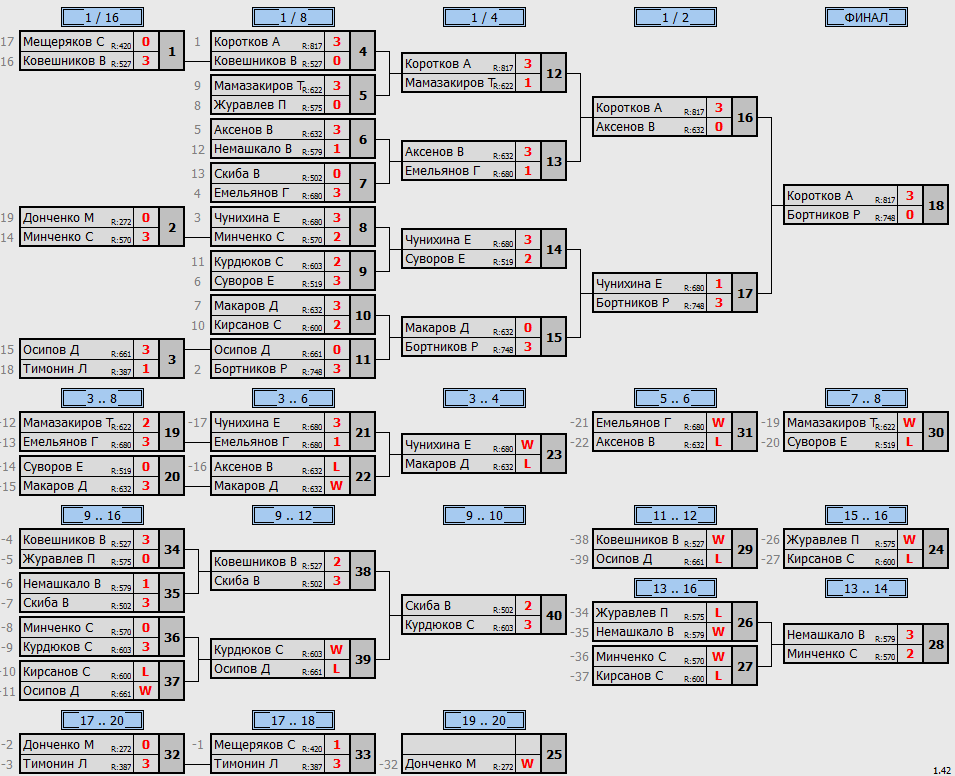Click match number 33 box

tap(363, 754)
